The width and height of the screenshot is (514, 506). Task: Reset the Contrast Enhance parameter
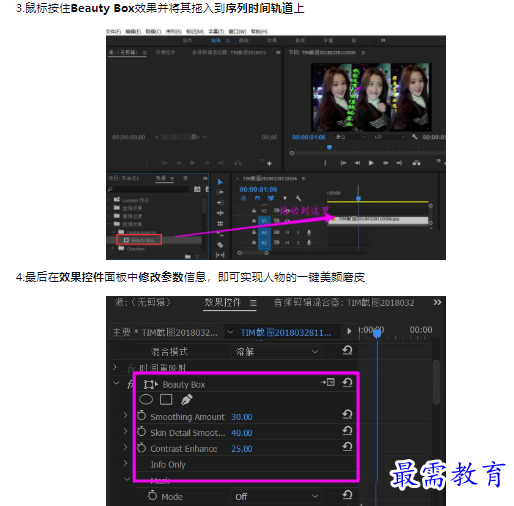[x=347, y=446]
